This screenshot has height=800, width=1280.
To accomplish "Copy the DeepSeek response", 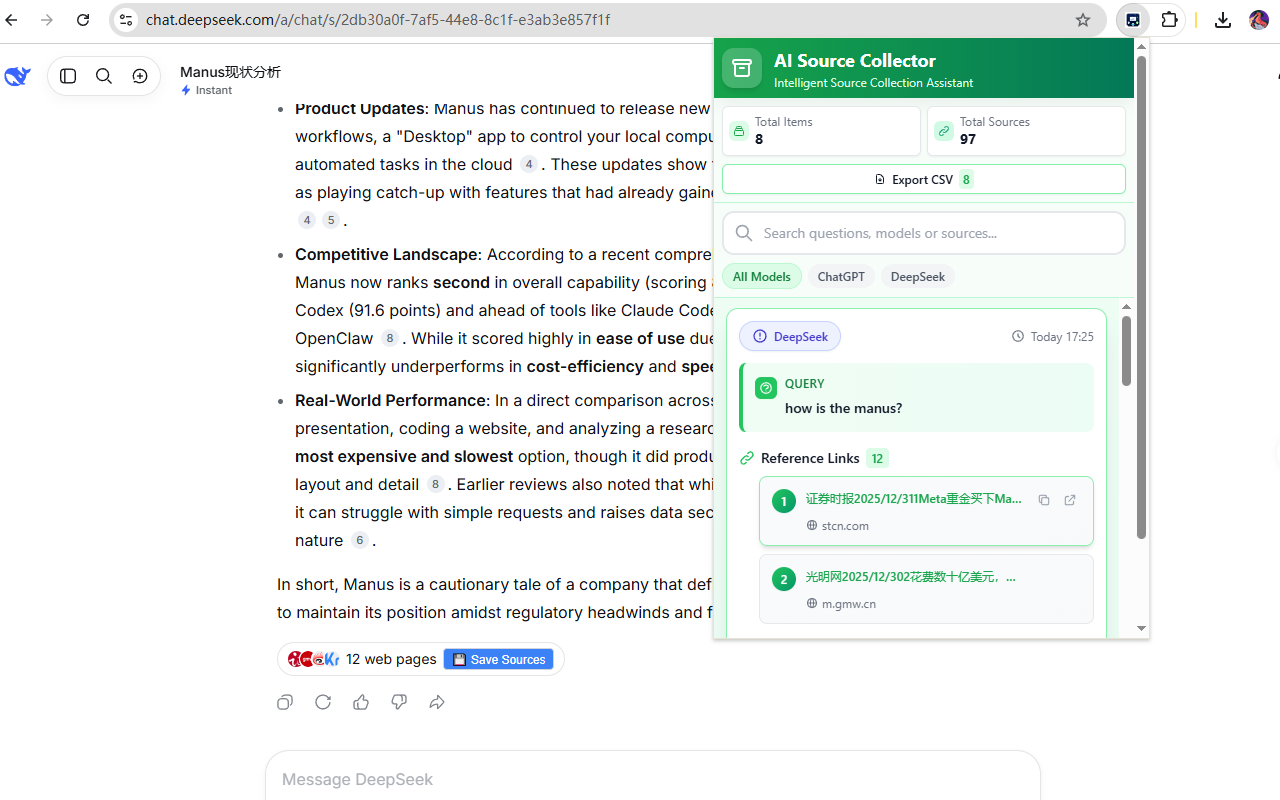I will [x=285, y=702].
